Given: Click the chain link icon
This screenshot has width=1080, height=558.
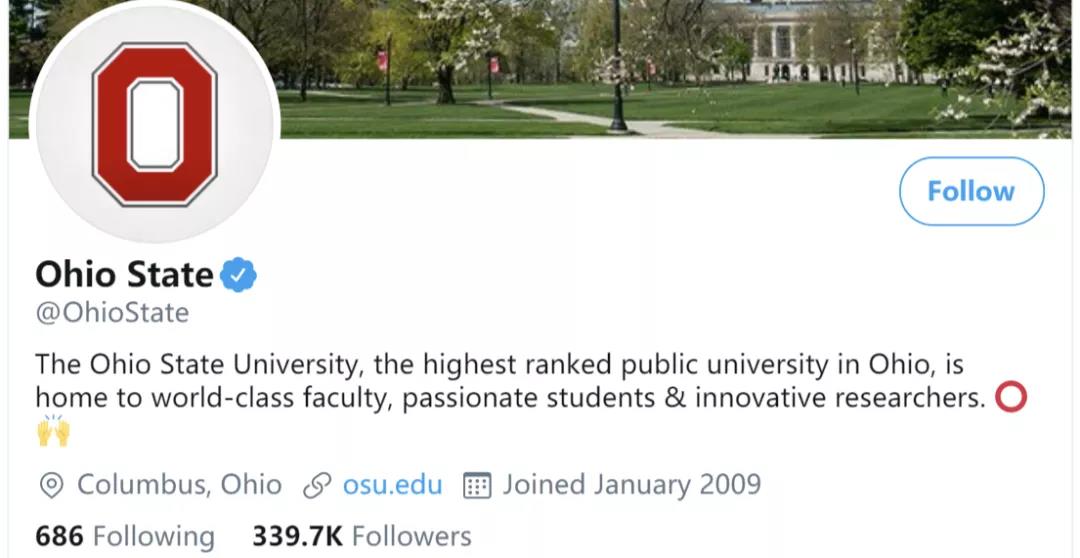Looking at the screenshot, I should [x=317, y=486].
